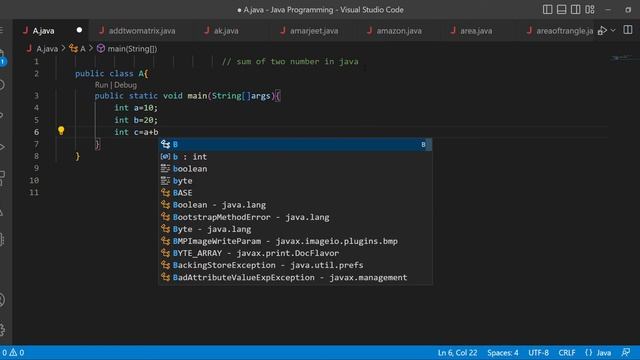
Task: Select suggestion 'b : int'
Action: [295, 156]
